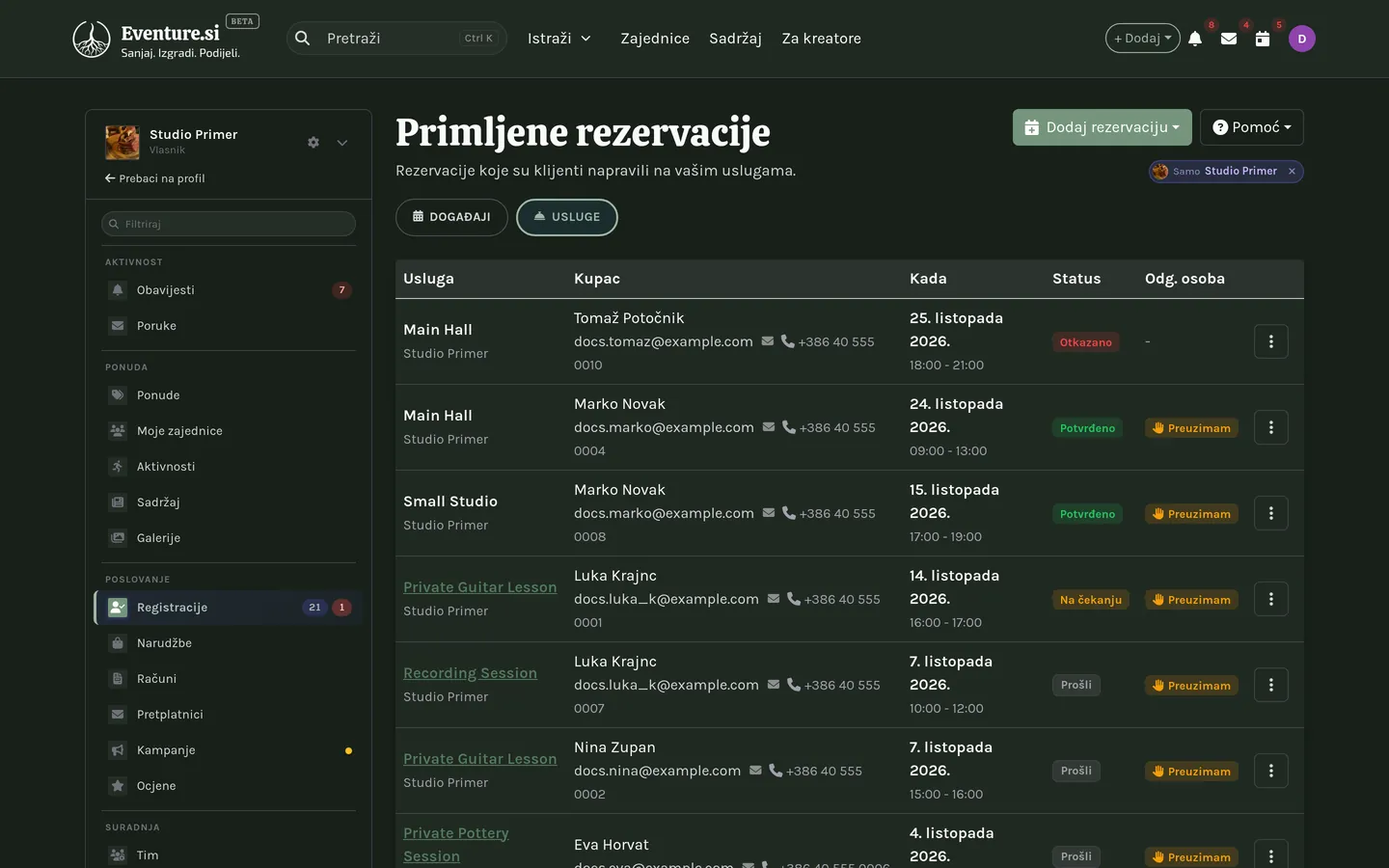Open actions menu for reservation 0001

1271,599
